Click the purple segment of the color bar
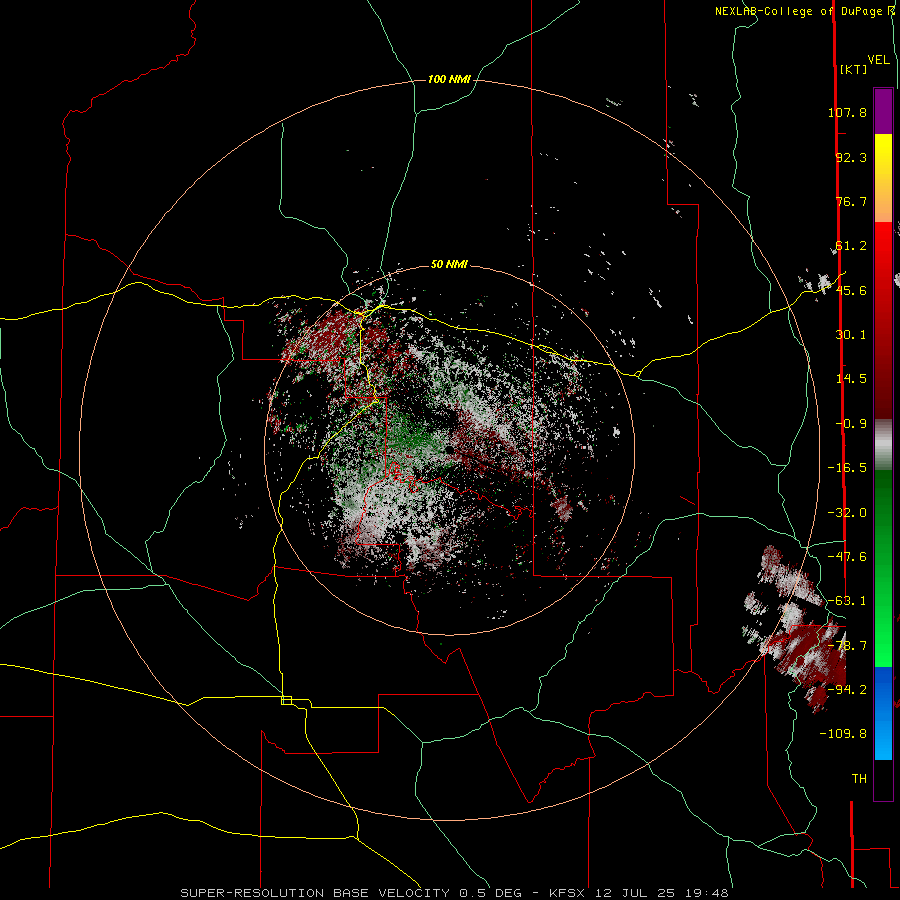 pos(883,111)
